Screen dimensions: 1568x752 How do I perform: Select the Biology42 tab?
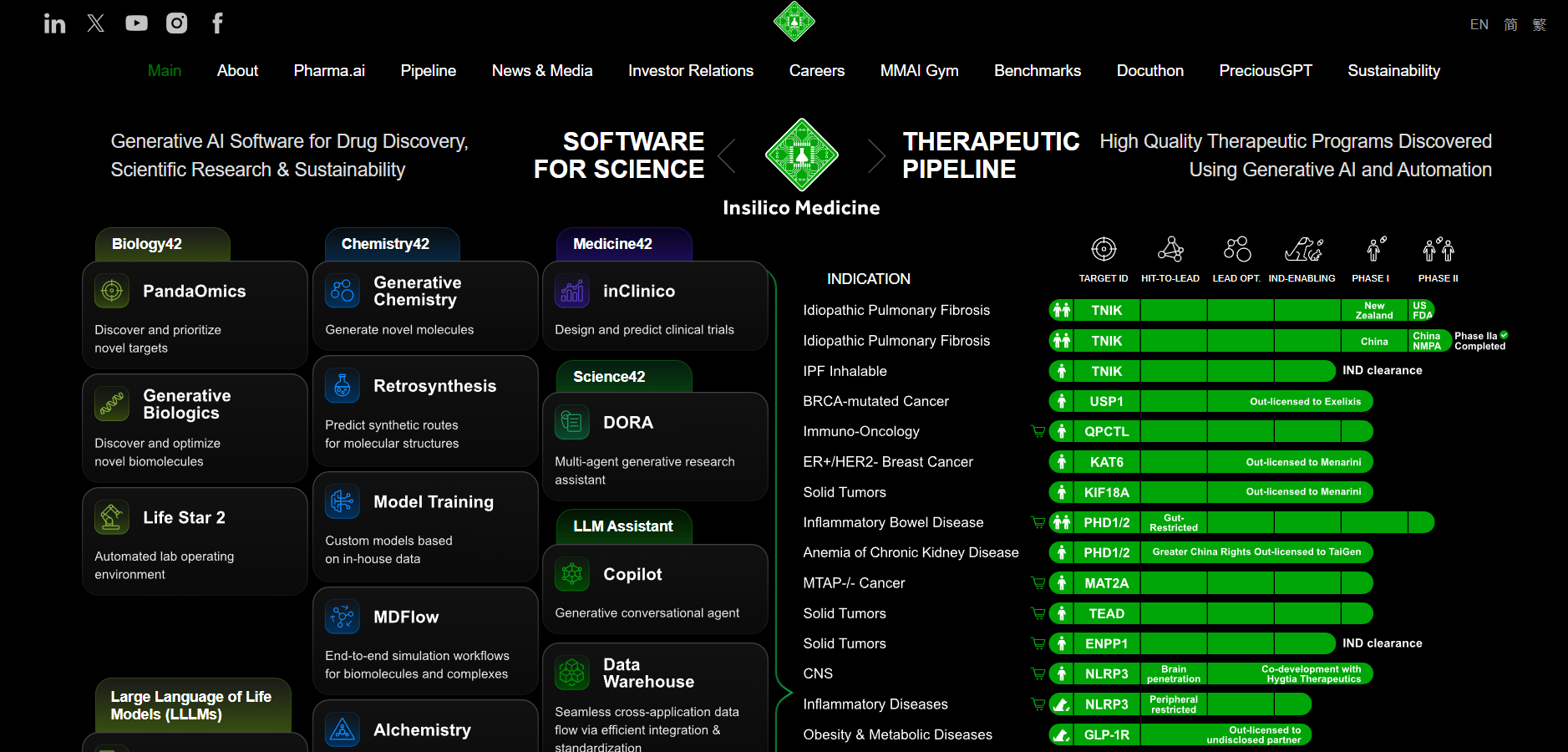(163, 244)
